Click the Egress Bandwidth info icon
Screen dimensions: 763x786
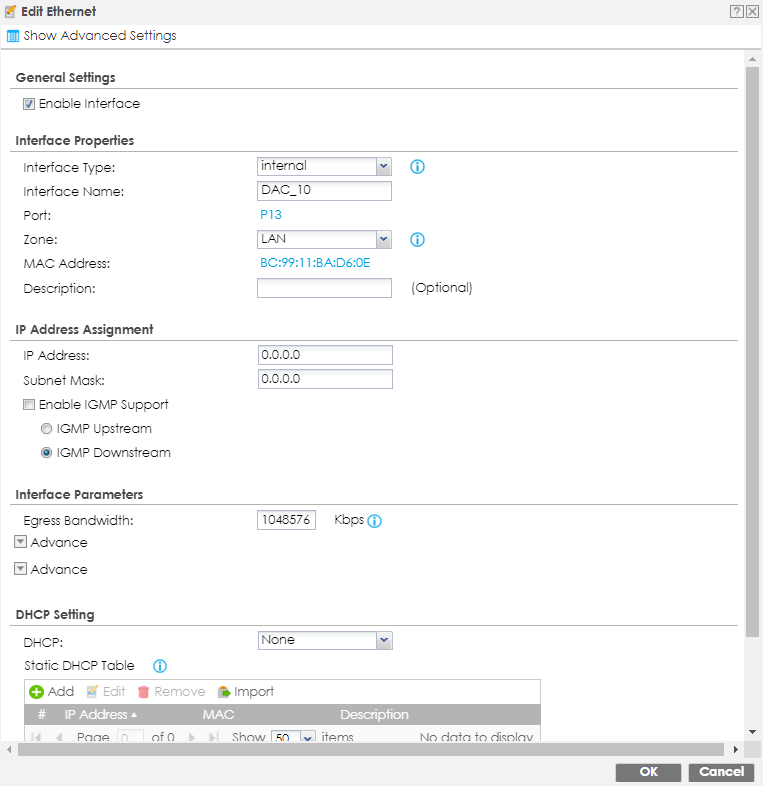(x=375, y=521)
